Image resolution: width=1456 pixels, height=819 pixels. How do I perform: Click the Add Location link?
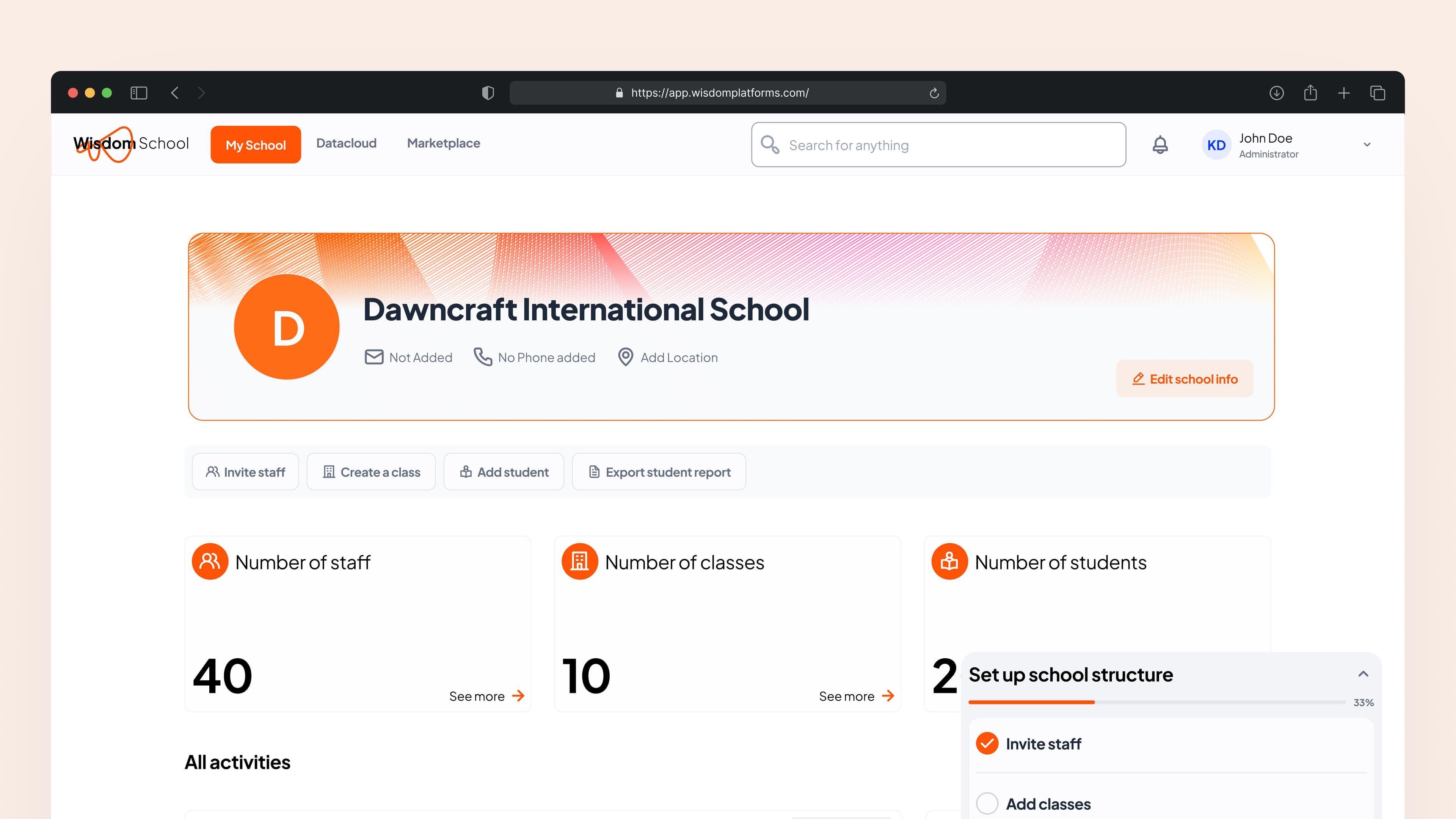pos(679,358)
